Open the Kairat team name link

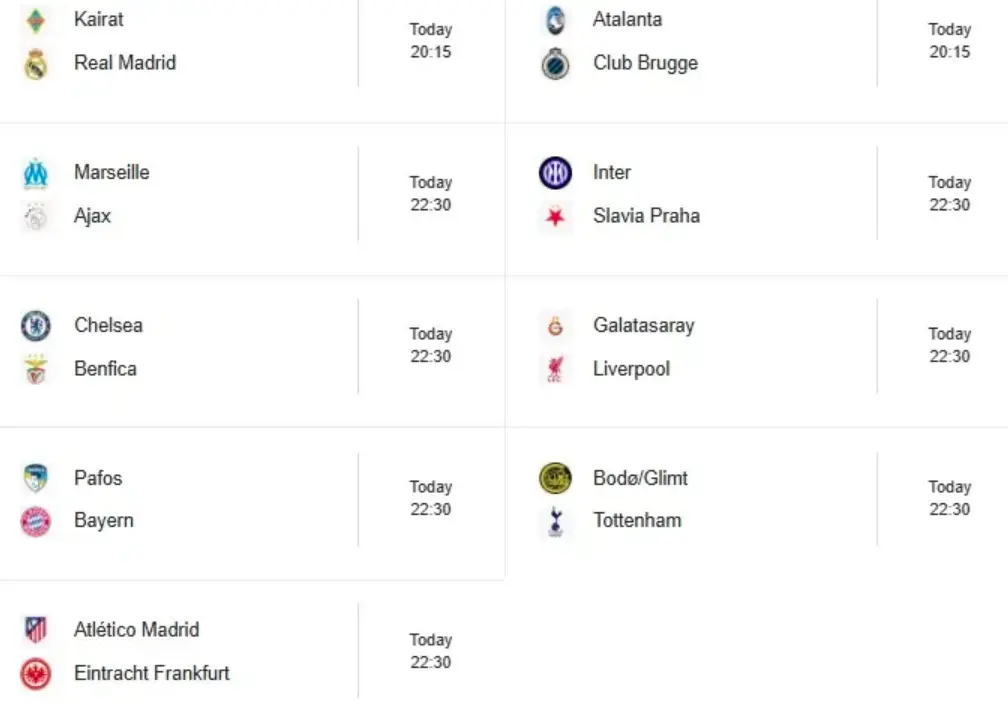(99, 19)
